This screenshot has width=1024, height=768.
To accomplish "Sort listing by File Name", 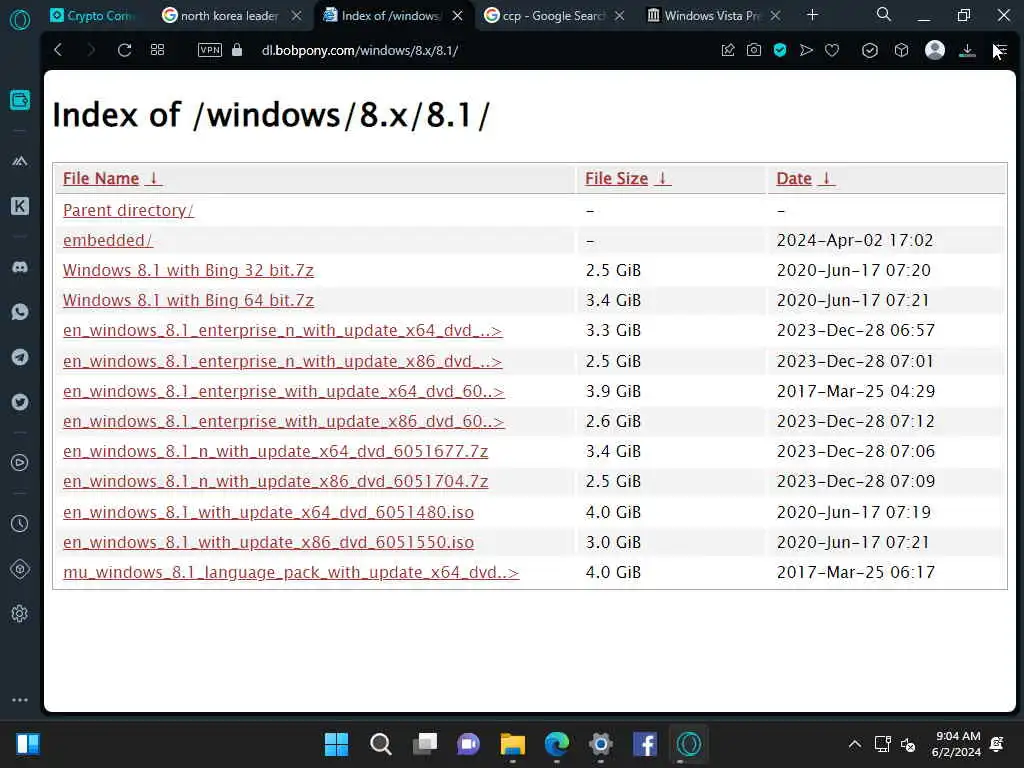I will pyautogui.click(x=112, y=178).
